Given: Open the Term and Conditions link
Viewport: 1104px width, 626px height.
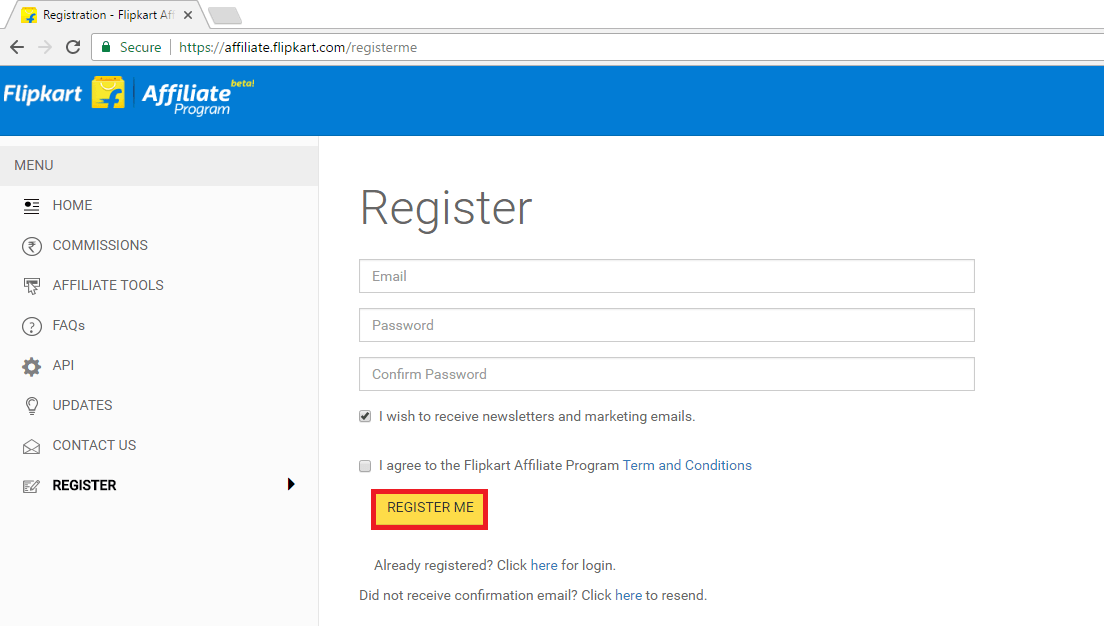Looking at the screenshot, I should [686, 465].
